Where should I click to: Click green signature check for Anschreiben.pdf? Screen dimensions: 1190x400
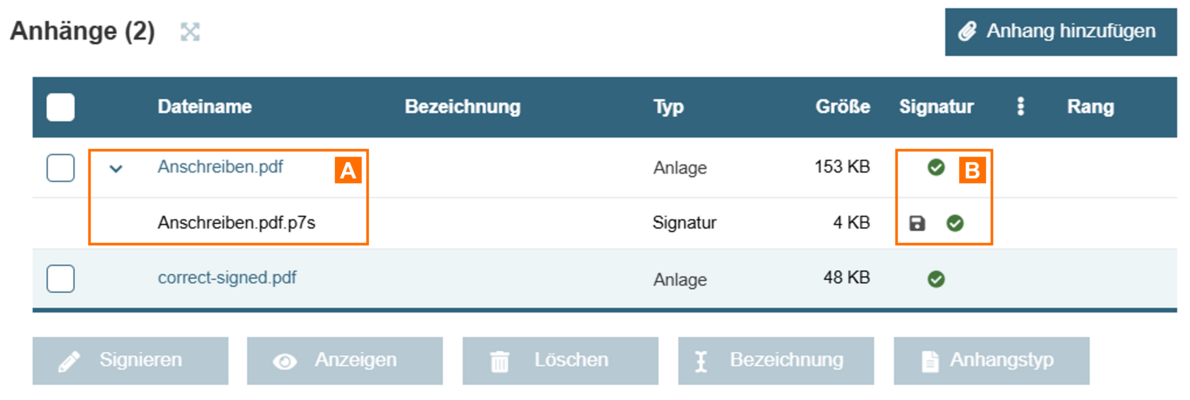pyautogui.click(x=936, y=168)
